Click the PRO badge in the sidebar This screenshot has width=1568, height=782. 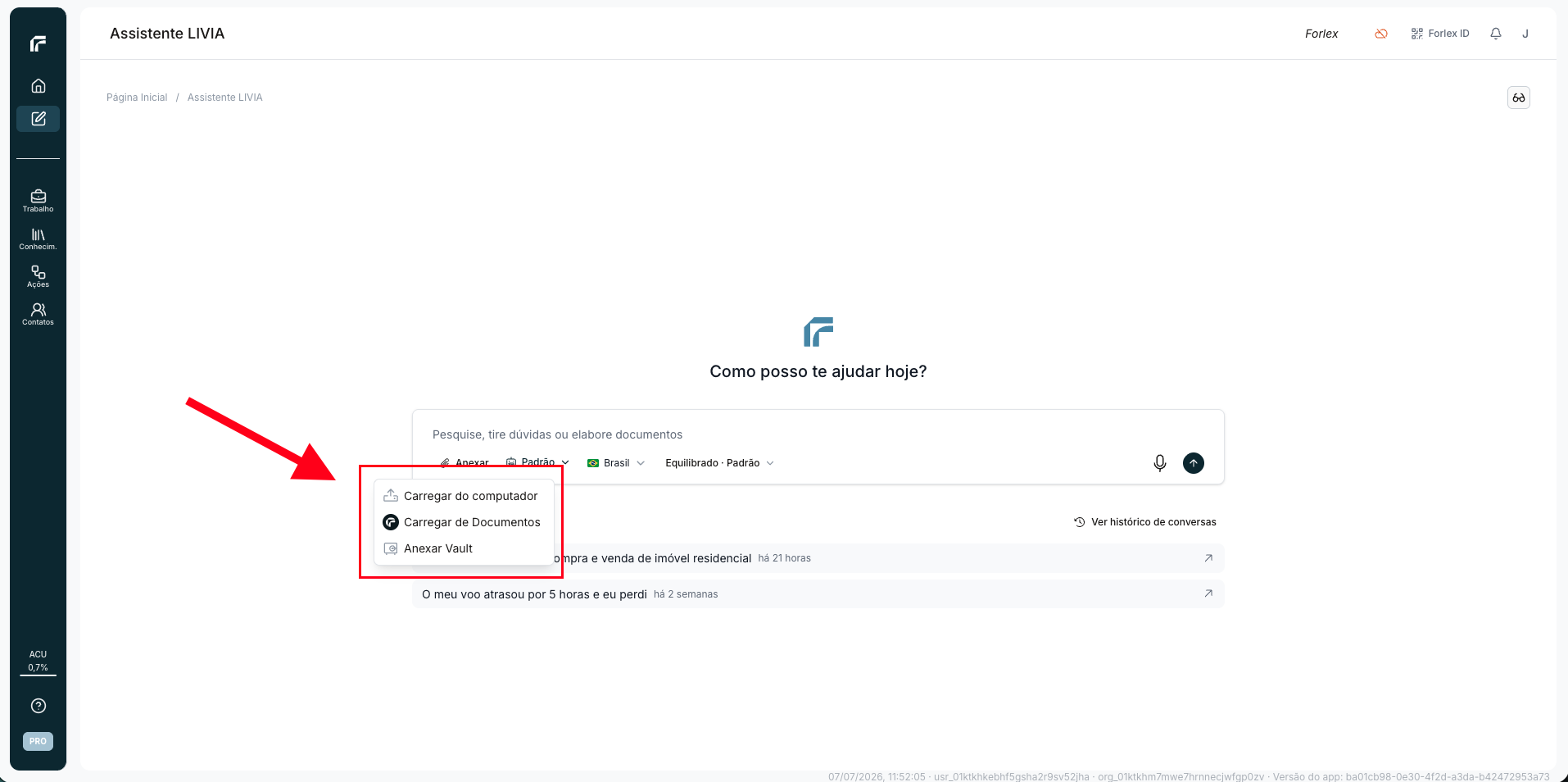click(x=38, y=741)
